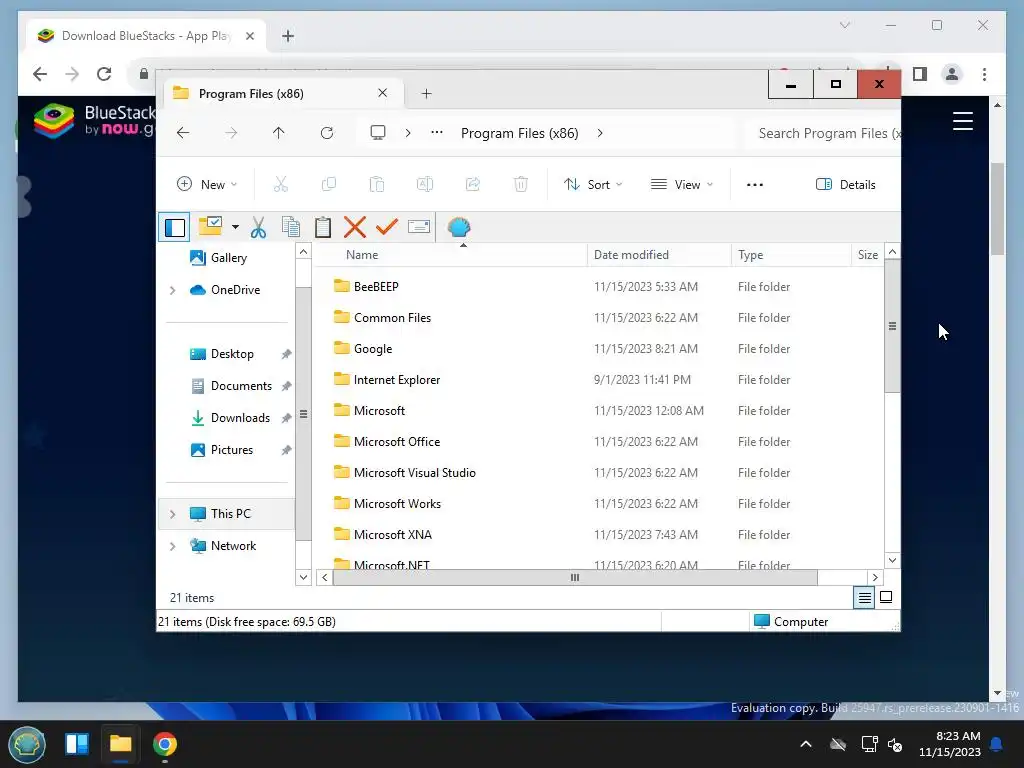The height and width of the screenshot is (768, 1024).
Task: Select the Microsoft Visual Studio folder
Action: click(x=414, y=473)
